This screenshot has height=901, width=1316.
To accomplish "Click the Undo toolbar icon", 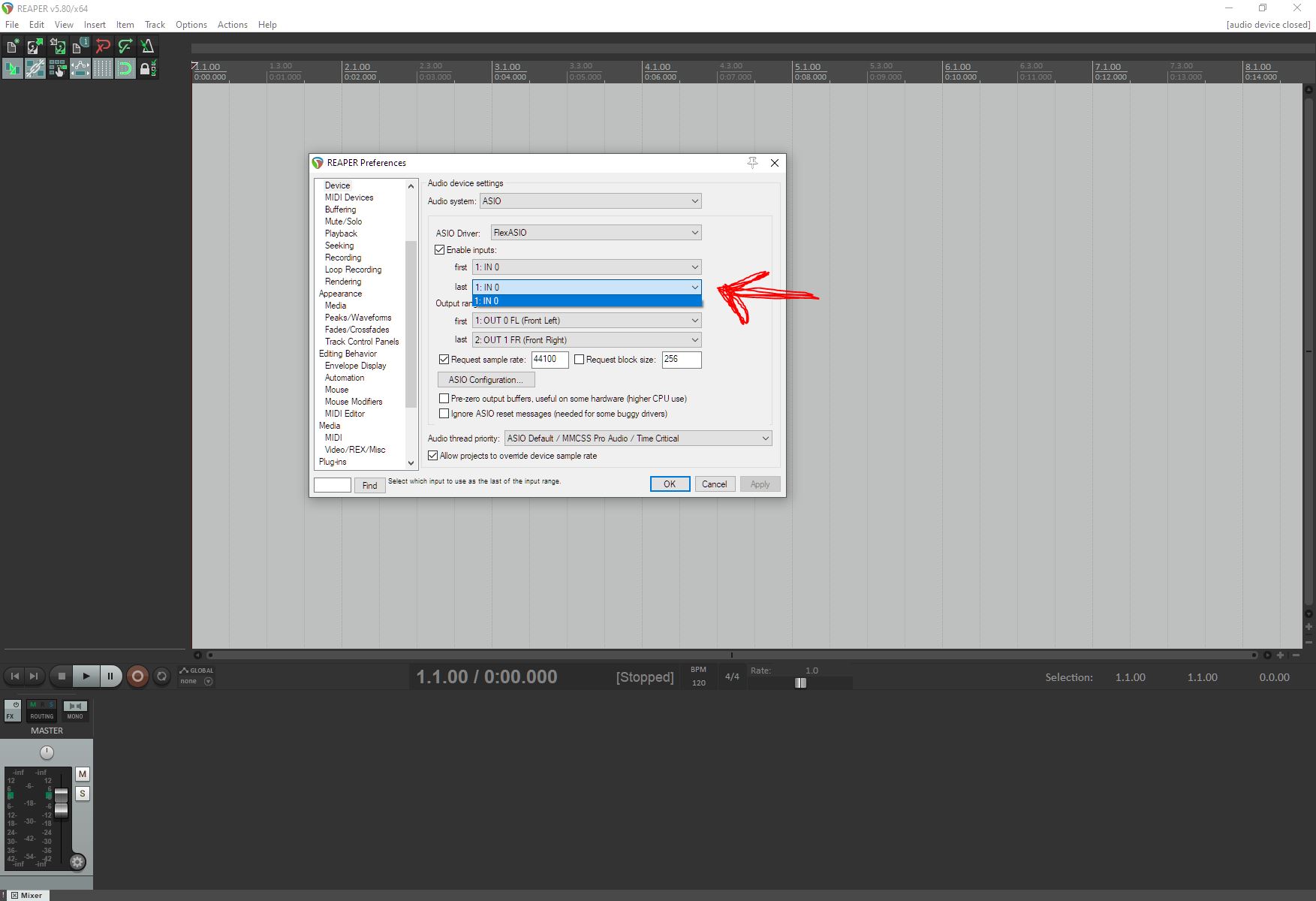I will 103,46.
